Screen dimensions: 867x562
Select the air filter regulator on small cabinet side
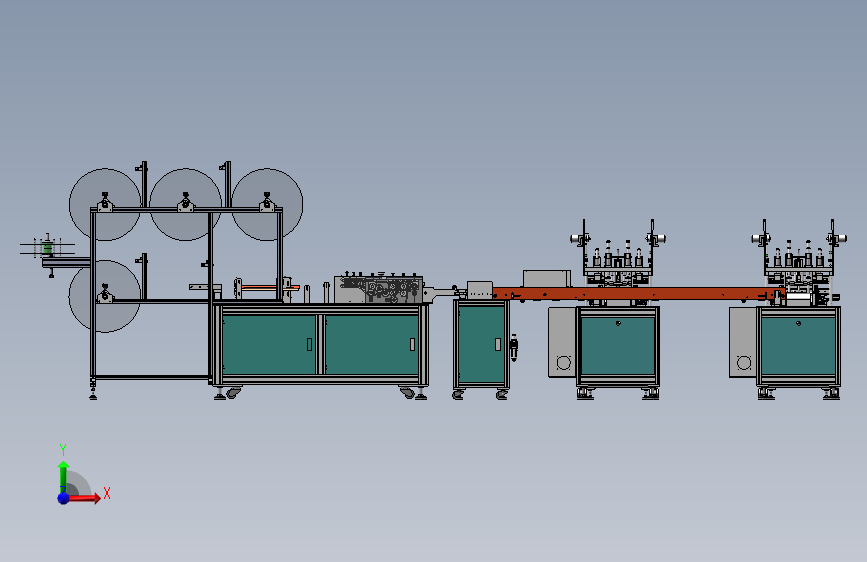coord(514,347)
